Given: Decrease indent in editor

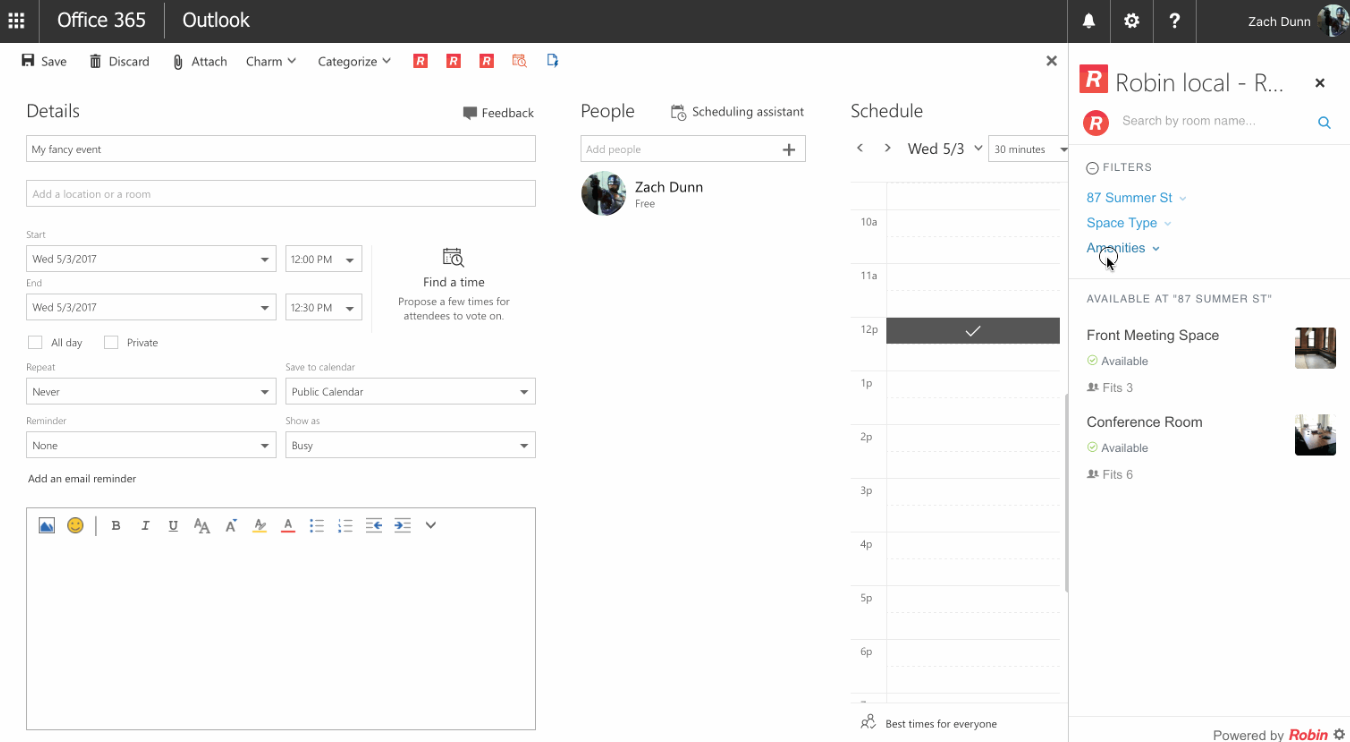Looking at the screenshot, I should [x=374, y=525].
